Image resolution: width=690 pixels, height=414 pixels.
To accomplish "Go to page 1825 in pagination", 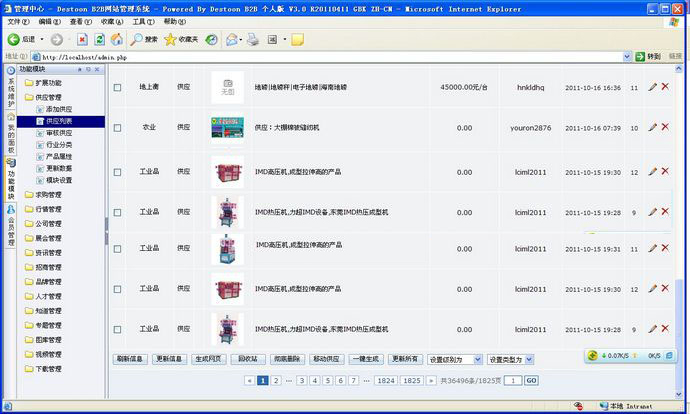I will 411,381.
